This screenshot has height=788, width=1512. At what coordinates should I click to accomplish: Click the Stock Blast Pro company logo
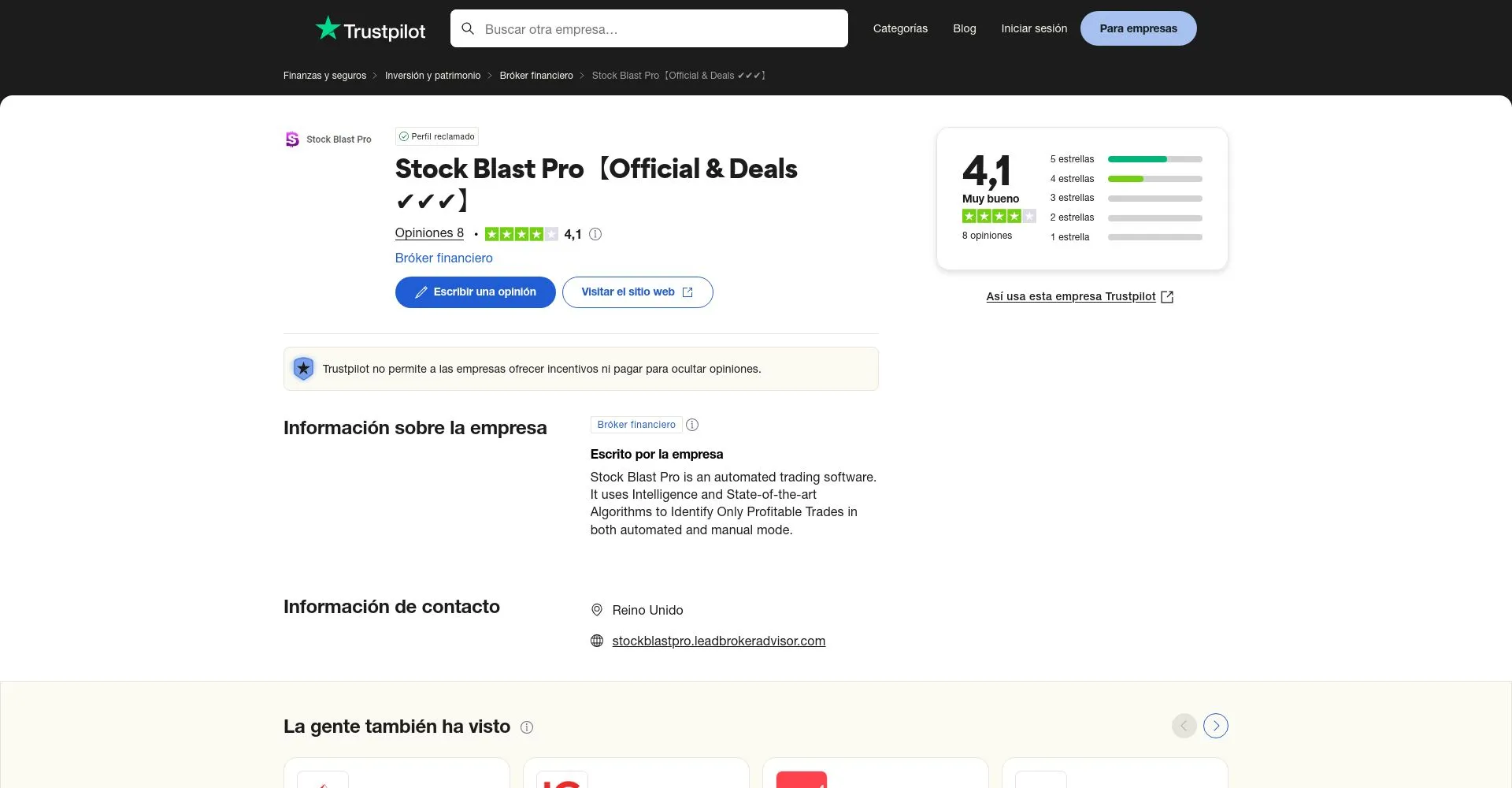(x=328, y=139)
